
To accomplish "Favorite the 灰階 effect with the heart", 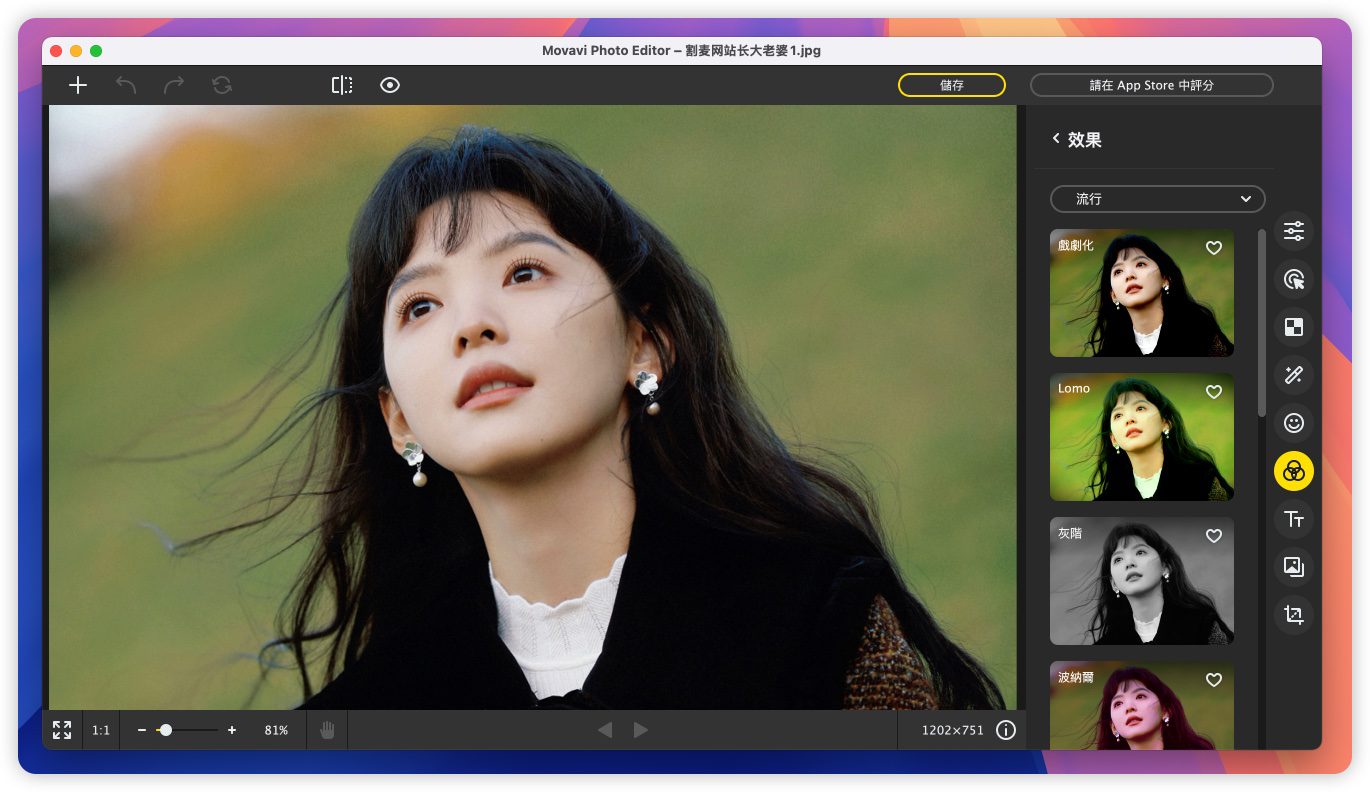I will [x=1214, y=536].
